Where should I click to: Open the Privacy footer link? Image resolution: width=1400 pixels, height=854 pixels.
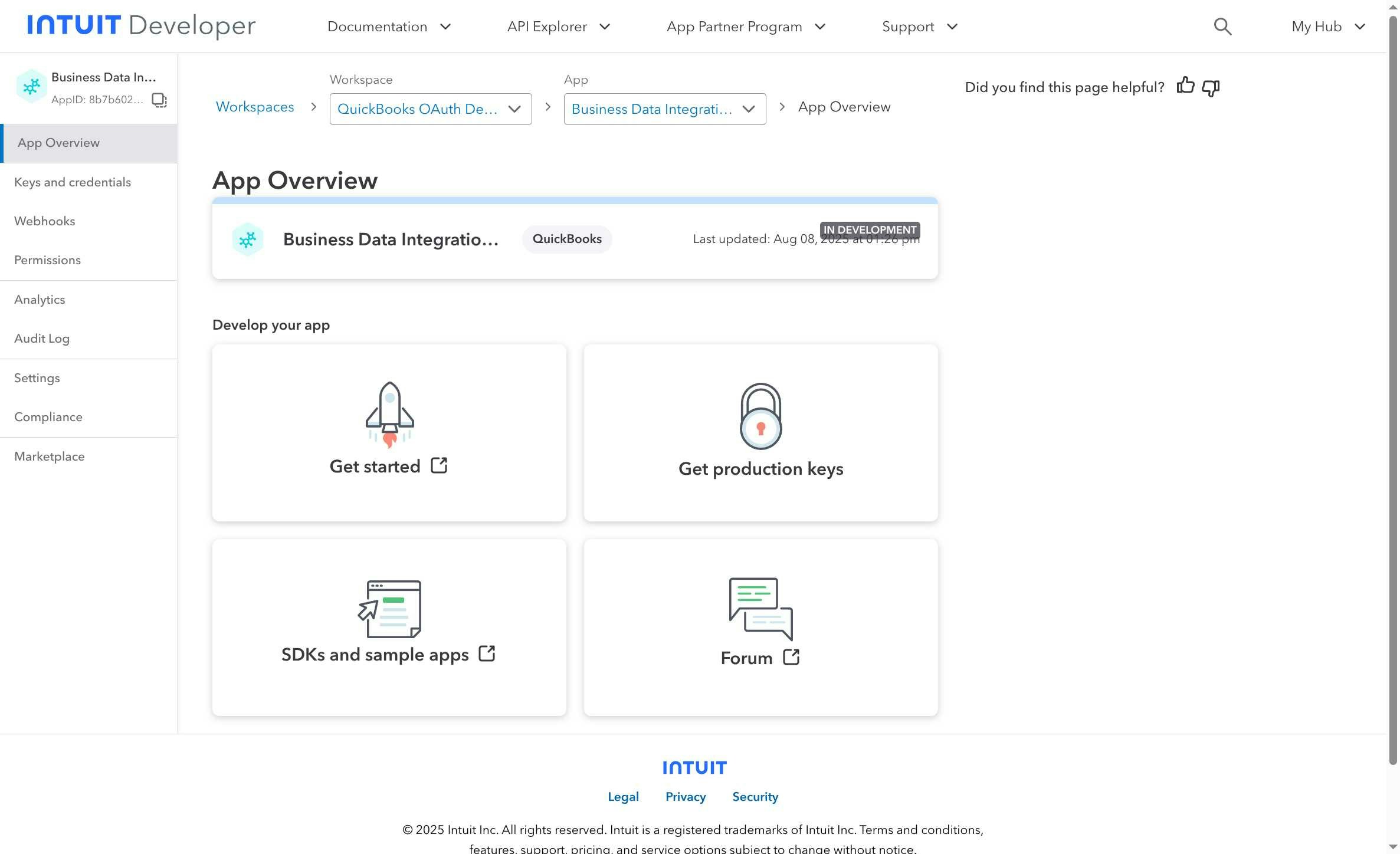pyautogui.click(x=686, y=797)
